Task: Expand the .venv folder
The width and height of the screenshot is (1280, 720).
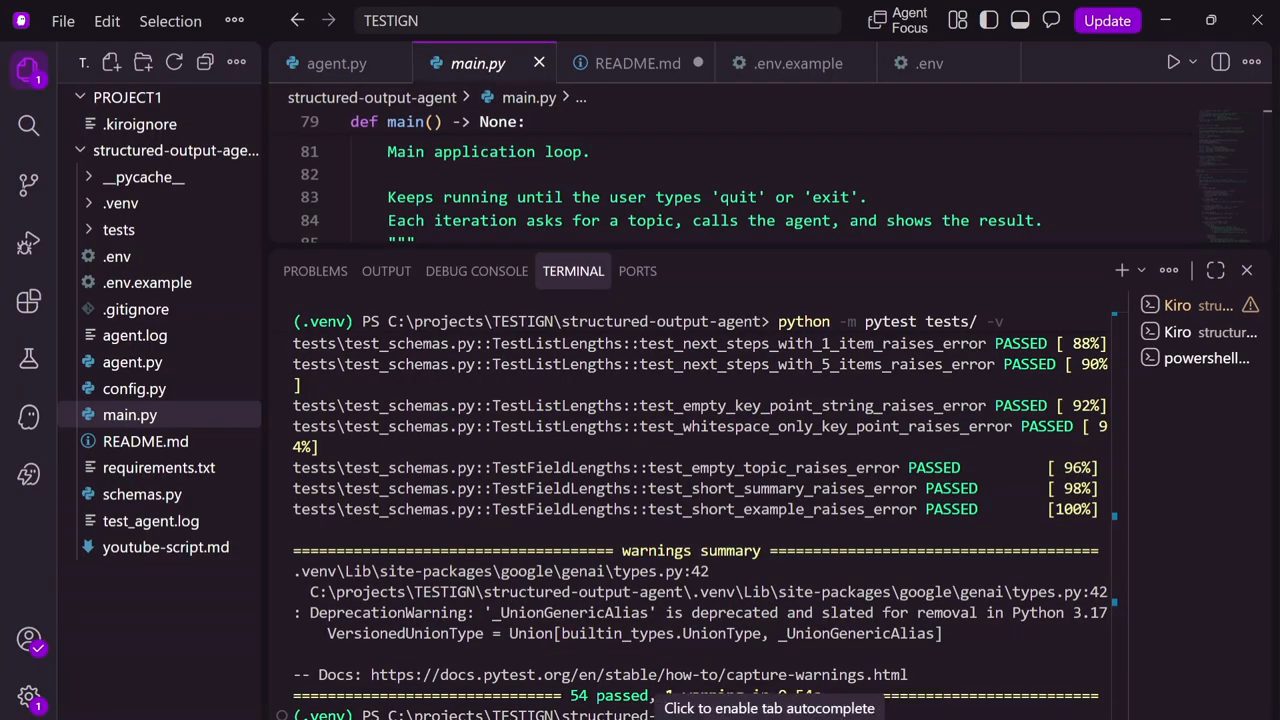Action: [x=120, y=203]
